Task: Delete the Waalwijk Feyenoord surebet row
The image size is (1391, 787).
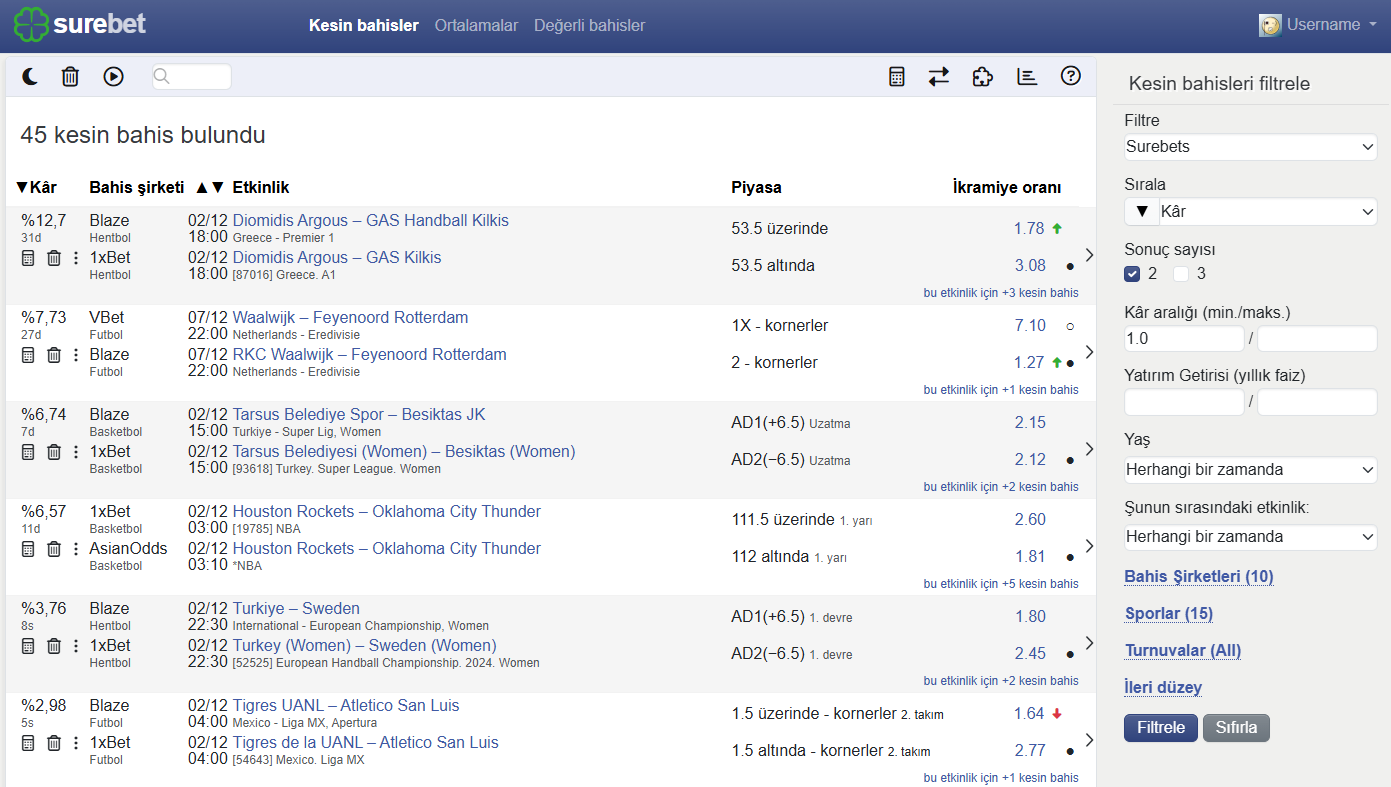Action: [54, 355]
